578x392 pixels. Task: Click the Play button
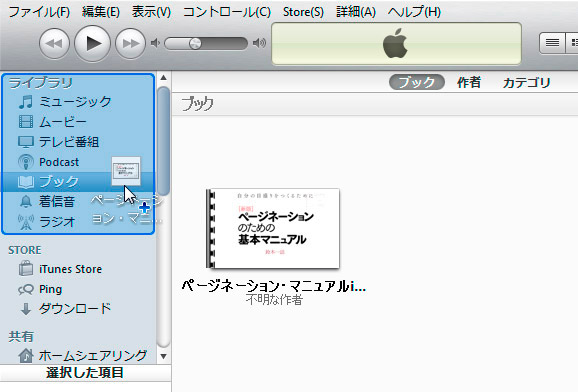[x=93, y=44]
